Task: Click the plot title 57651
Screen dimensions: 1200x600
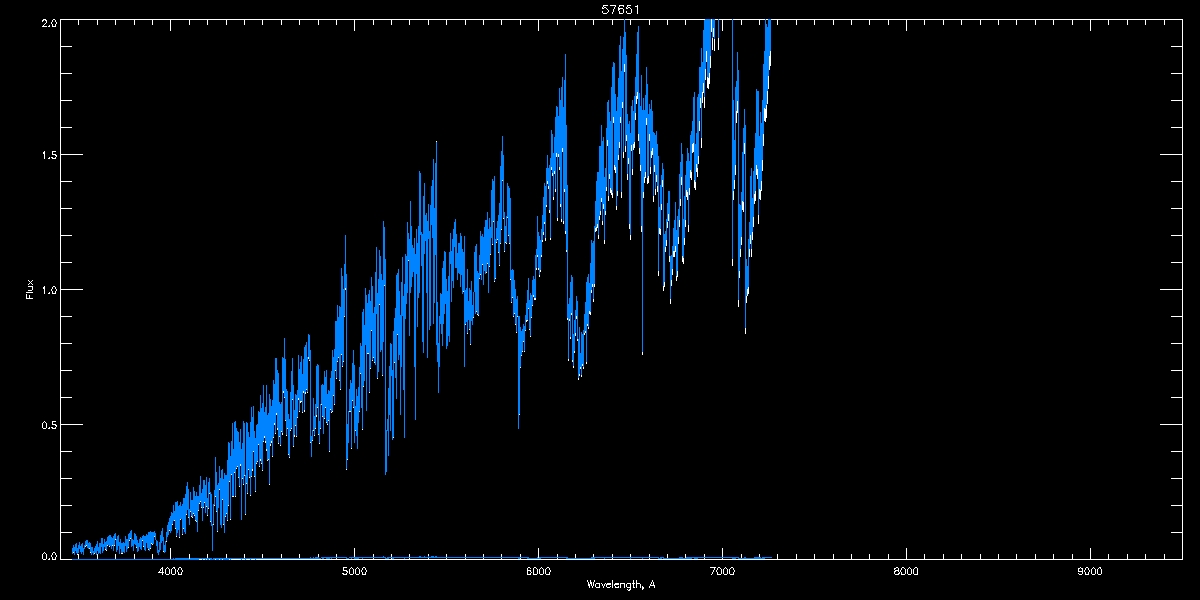Action: click(x=621, y=9)
